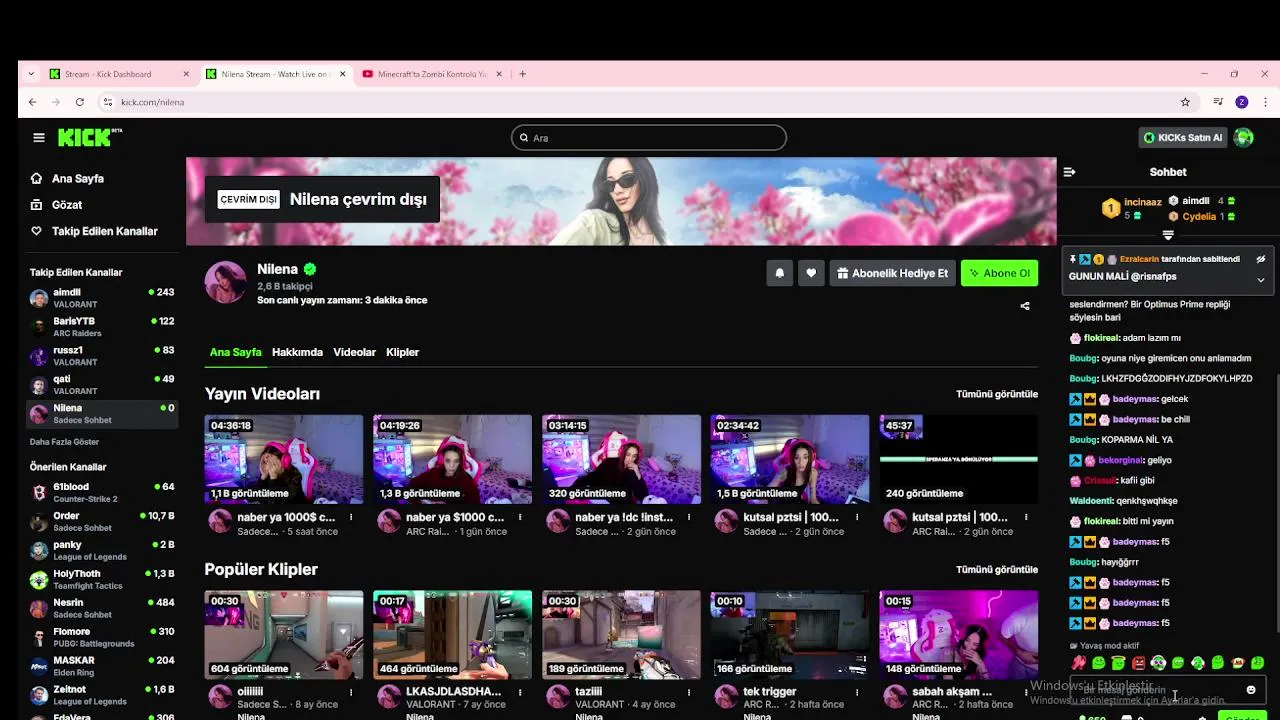Screen dimensions: 1280x720
Task: Open options menu for 02:34:42 video
Action: coord(857,517)
